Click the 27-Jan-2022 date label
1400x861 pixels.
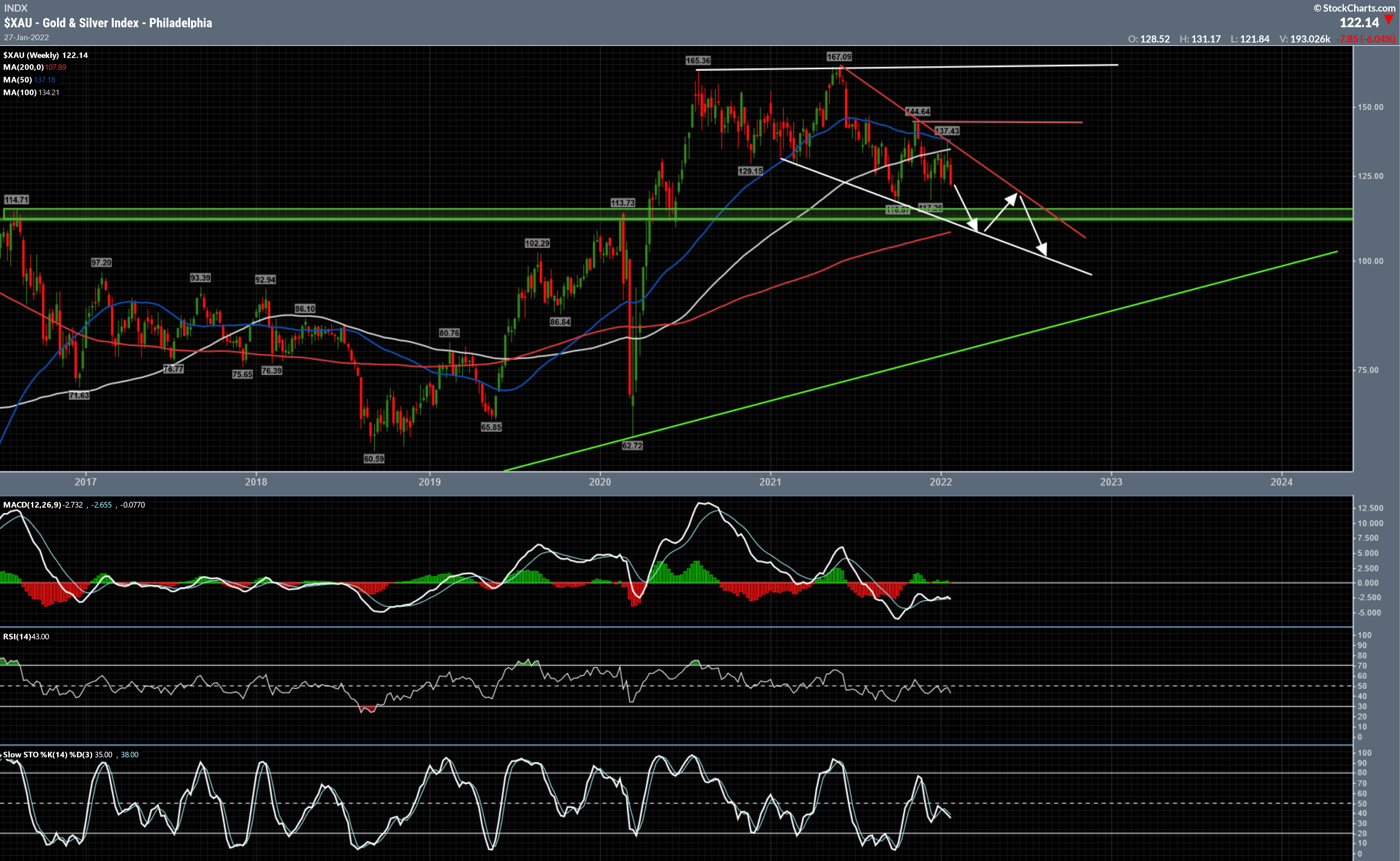pyautogui.click(x=26, y=38)
